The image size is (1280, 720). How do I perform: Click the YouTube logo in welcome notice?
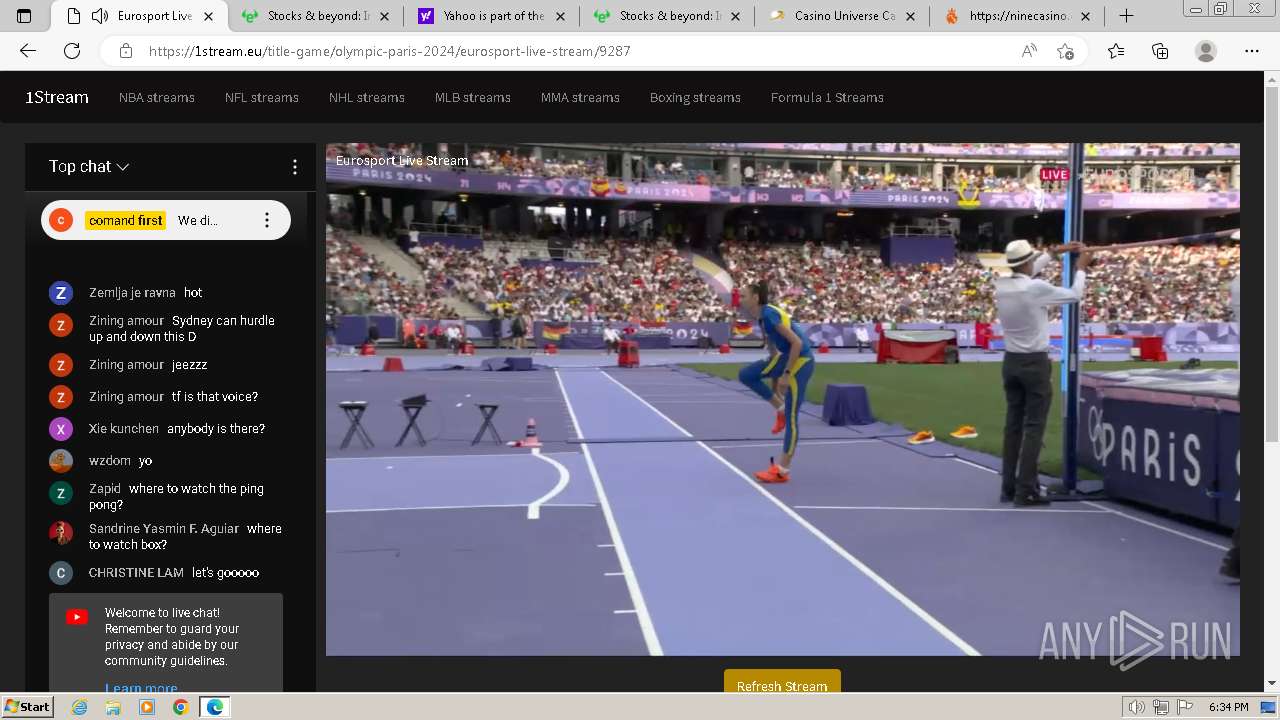[77, 617]
